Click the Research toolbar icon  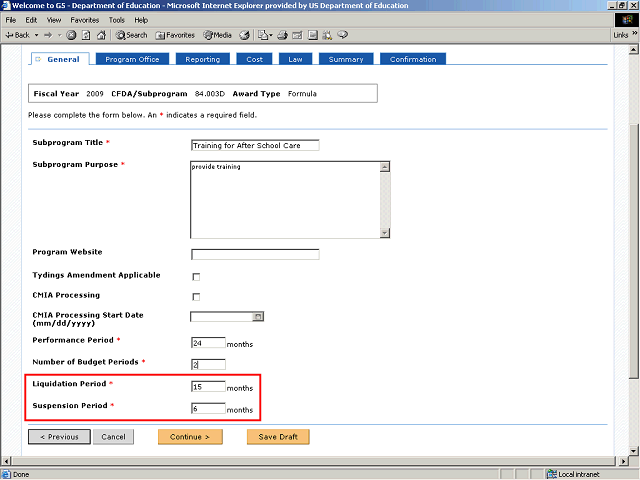coord(327,36)
